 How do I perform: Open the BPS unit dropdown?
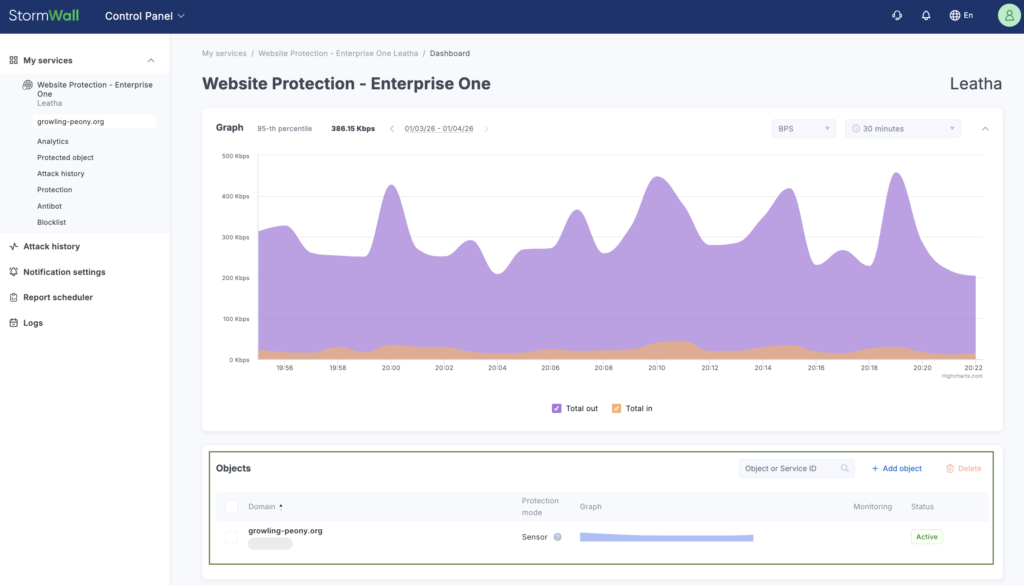pyautogui.click(x=803, y=129)
